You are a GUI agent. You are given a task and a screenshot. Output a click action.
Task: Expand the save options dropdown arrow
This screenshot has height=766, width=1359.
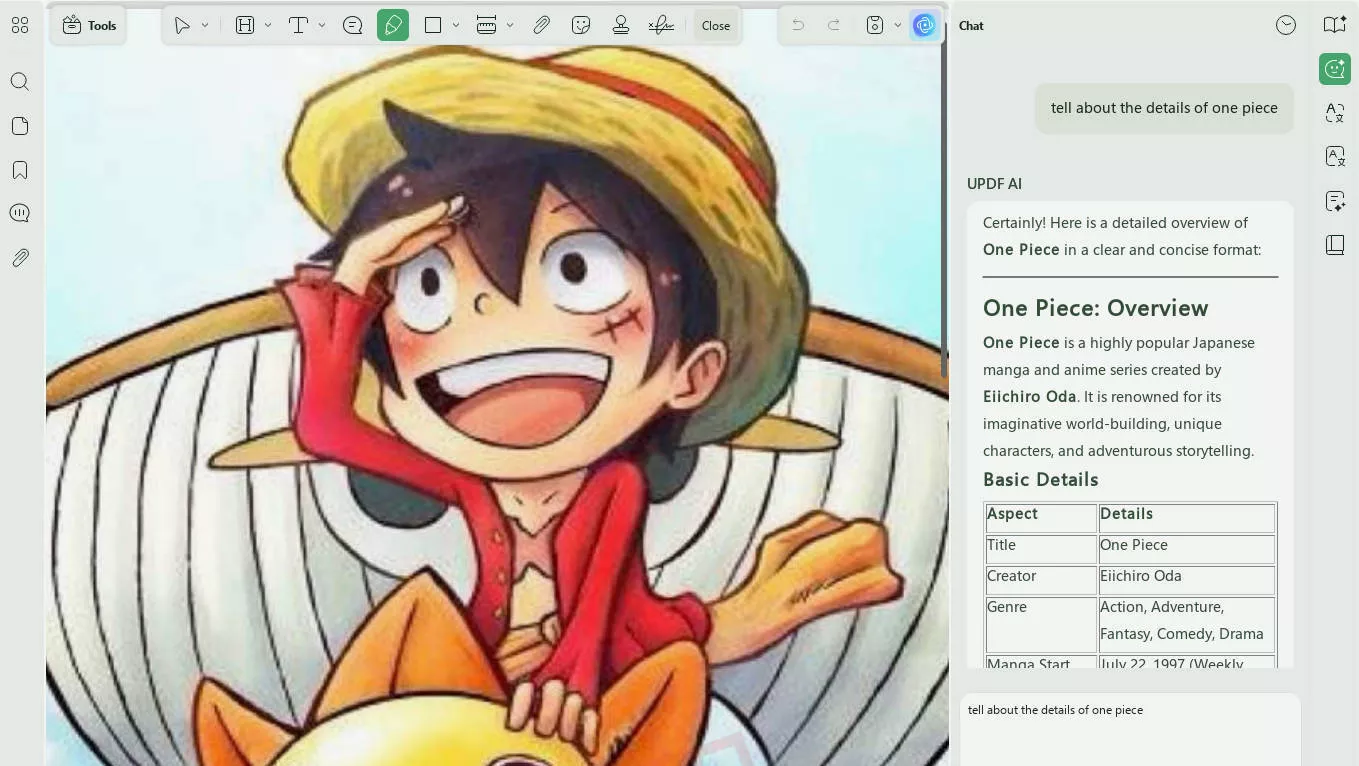coord(898,26)
